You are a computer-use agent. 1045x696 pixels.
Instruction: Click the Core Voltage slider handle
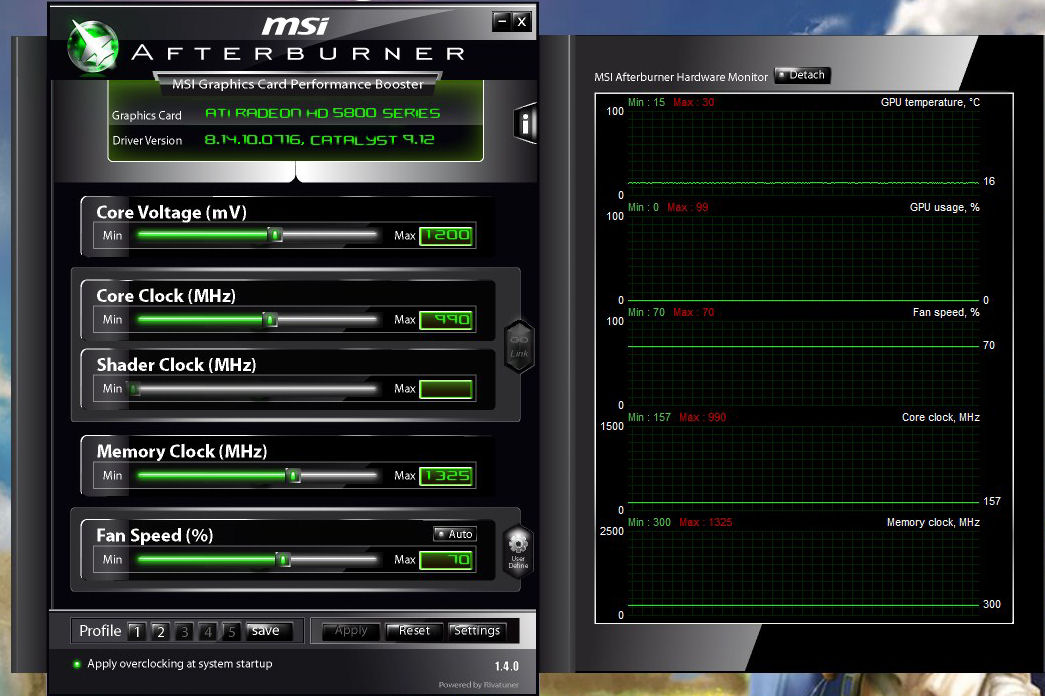[275, 235]
